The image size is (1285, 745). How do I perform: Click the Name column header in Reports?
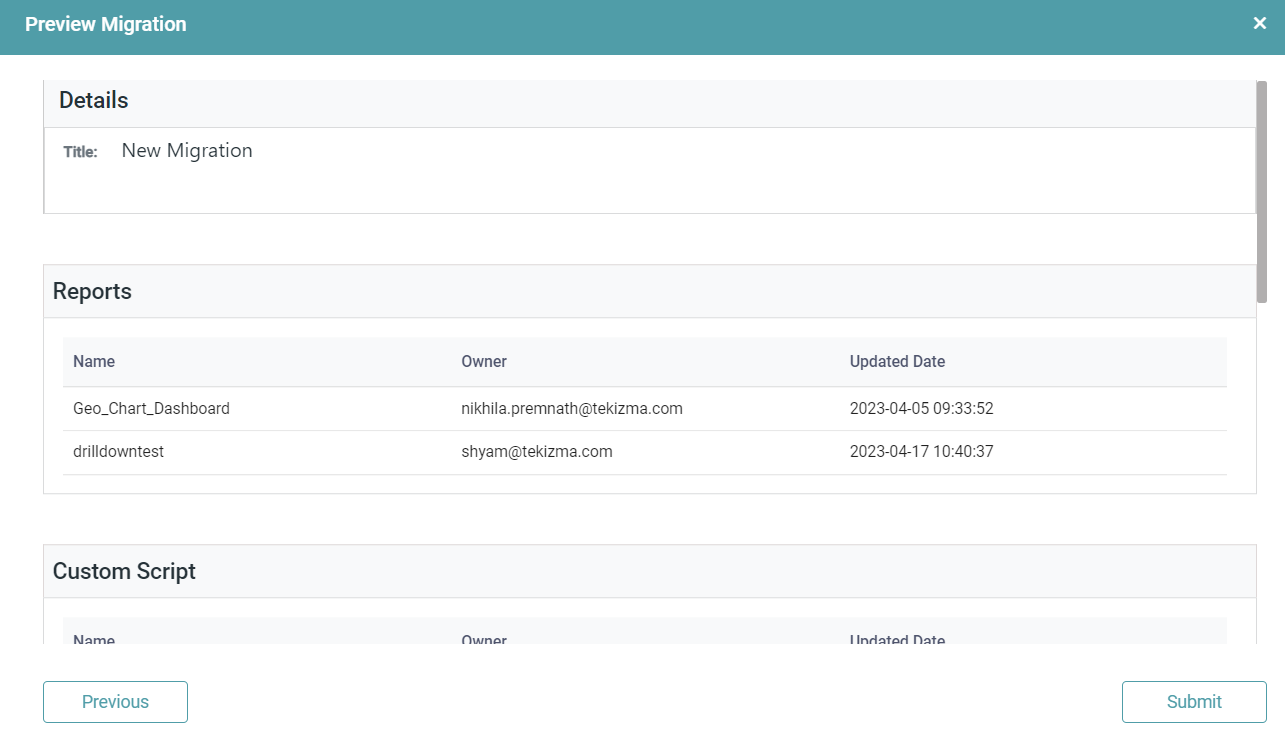(x=94, y=361)
